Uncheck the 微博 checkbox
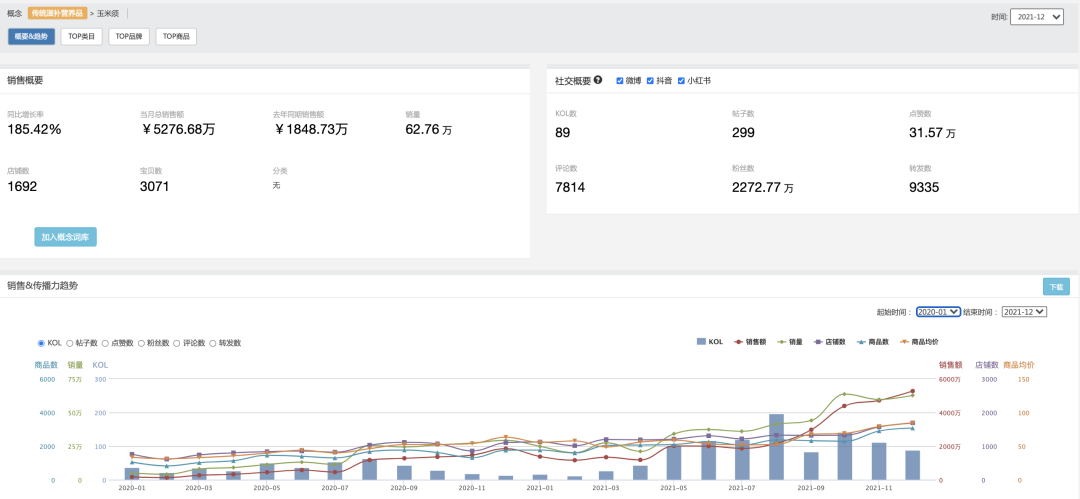1080x499 pixels. [620, 81]
